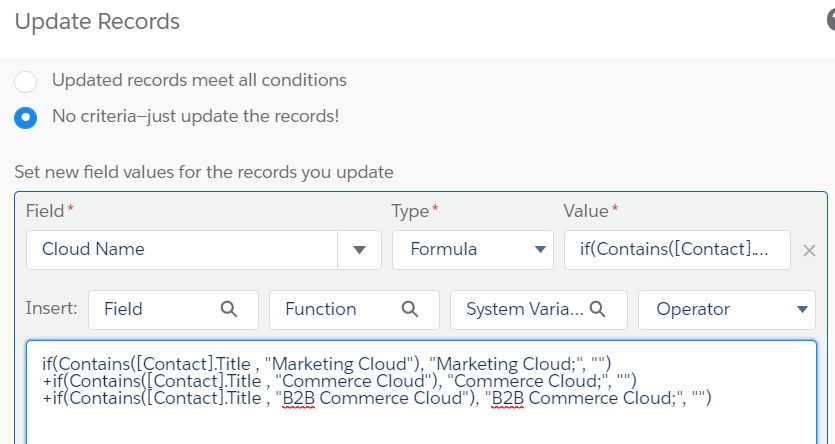Open the Cloud Name field dropdown arrow

(359, 250)
